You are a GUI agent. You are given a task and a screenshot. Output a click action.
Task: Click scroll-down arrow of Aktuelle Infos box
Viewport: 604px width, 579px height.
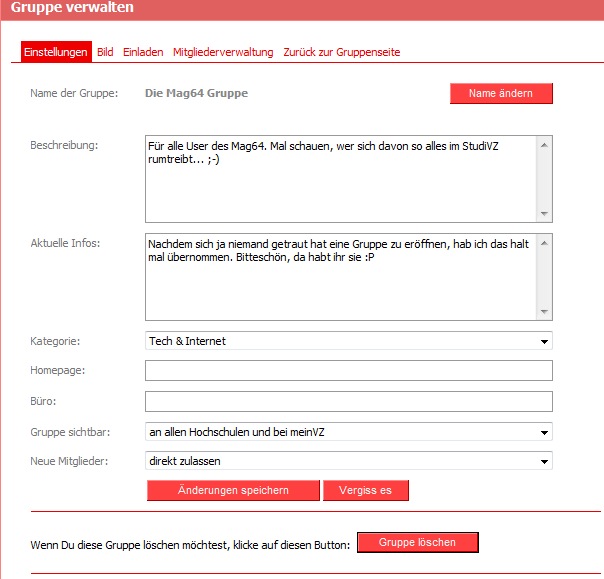(x=544, y=311)
